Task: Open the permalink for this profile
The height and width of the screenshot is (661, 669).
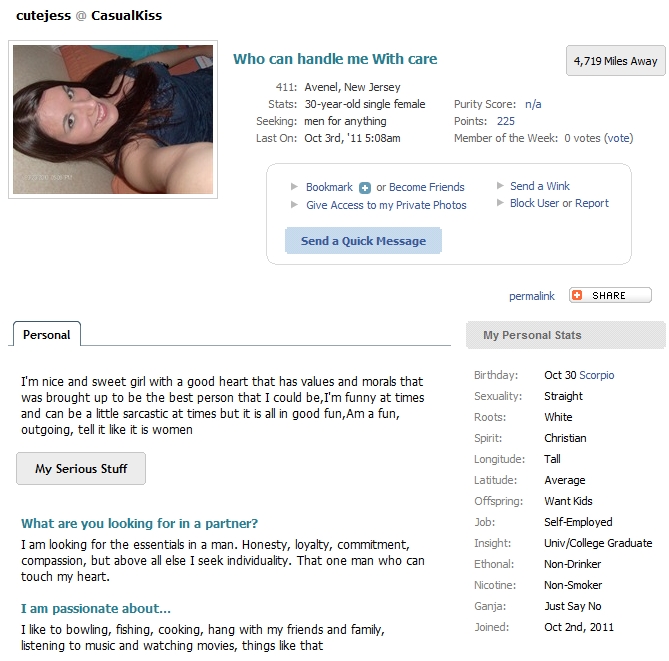Action: [x=532, y=296]
